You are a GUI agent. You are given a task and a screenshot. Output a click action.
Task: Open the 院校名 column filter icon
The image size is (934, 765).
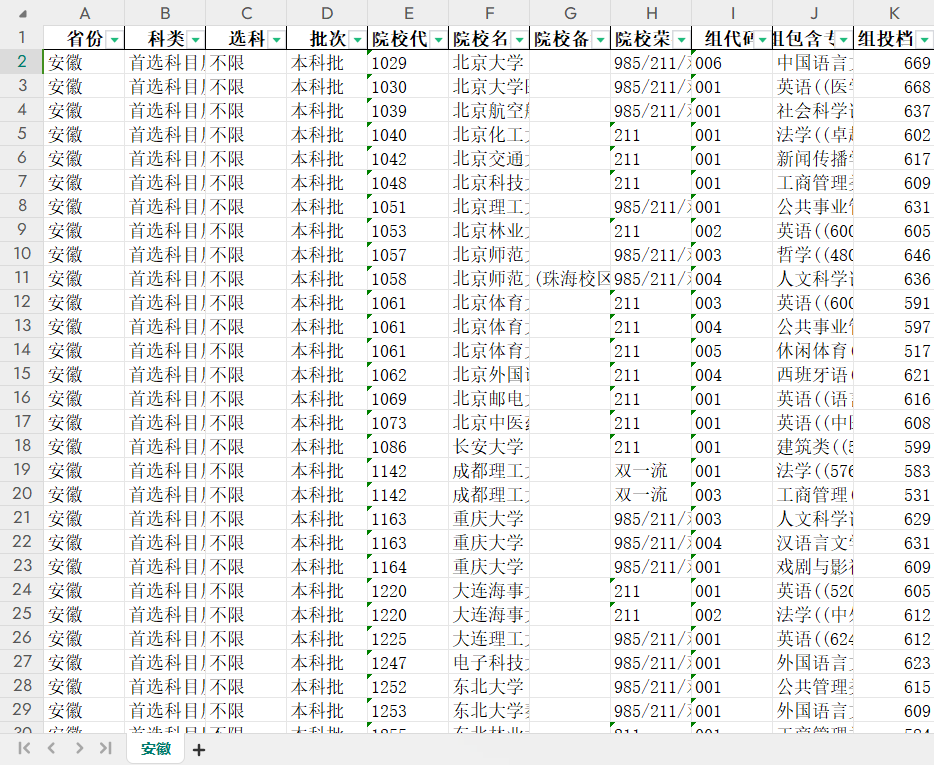(519, 37)
